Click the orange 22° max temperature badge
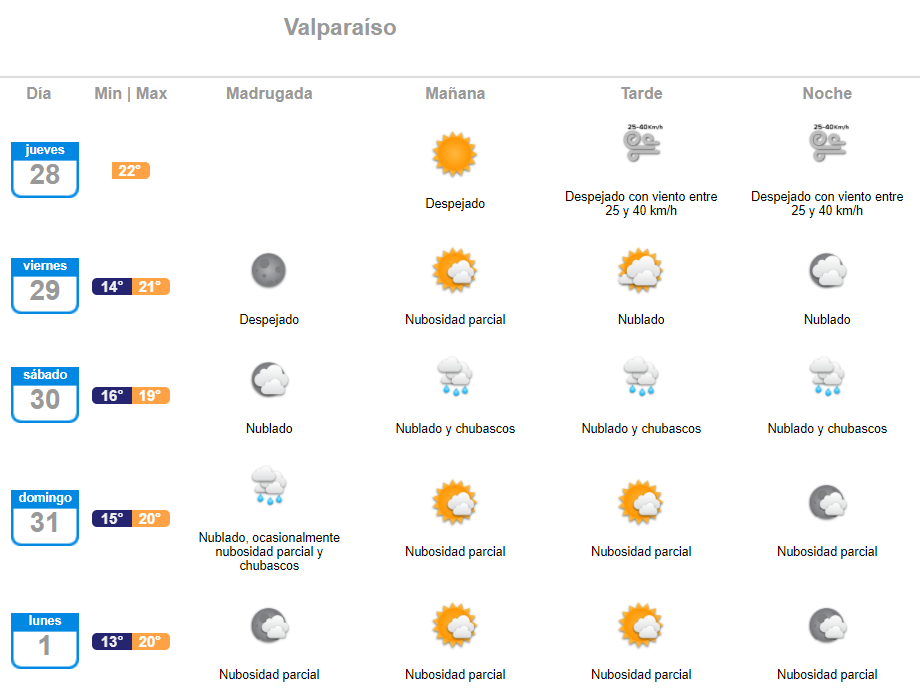The image size is (922, 692). click(131, 171)
